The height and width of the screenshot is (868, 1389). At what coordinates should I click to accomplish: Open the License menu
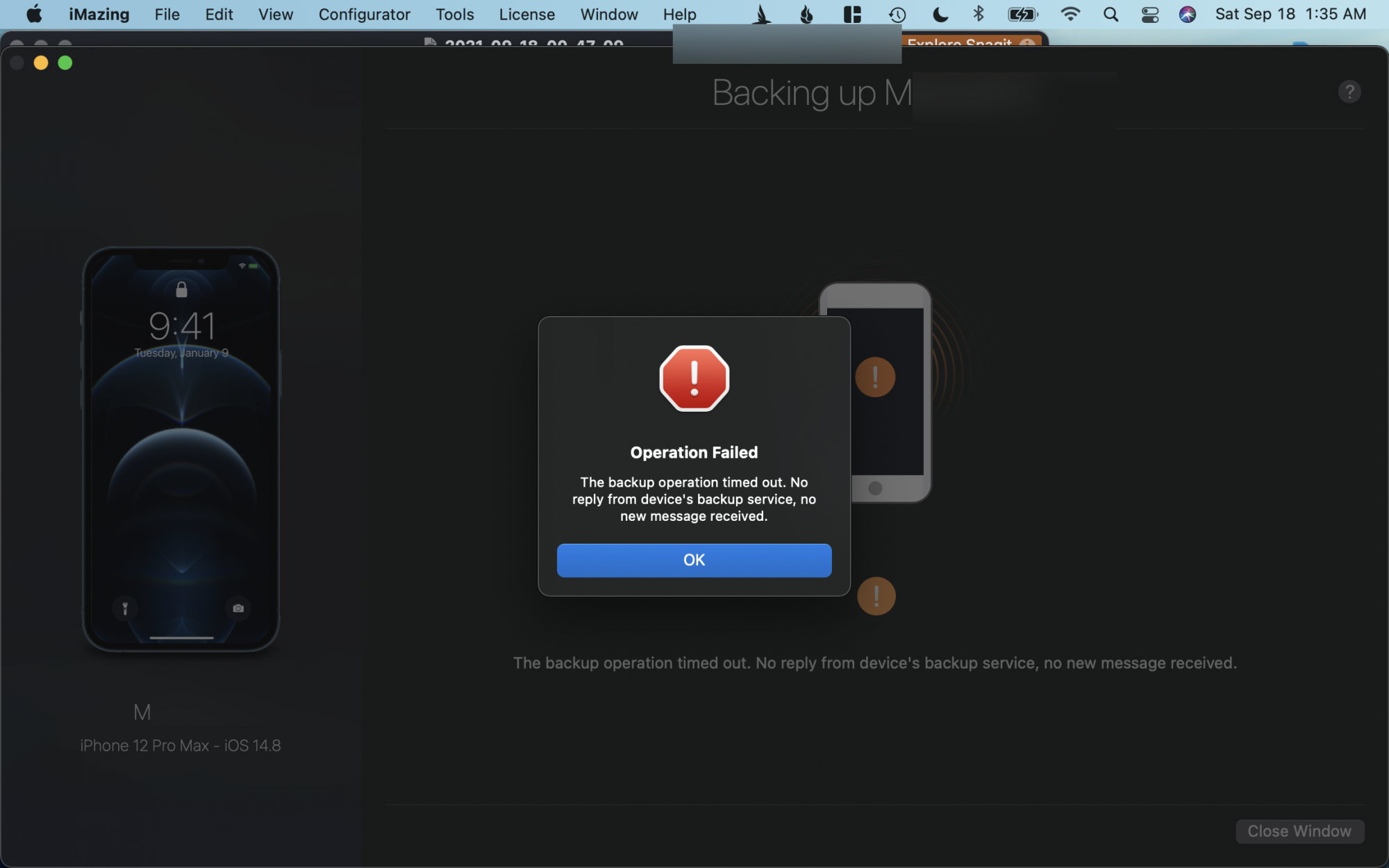click(526, 15)
